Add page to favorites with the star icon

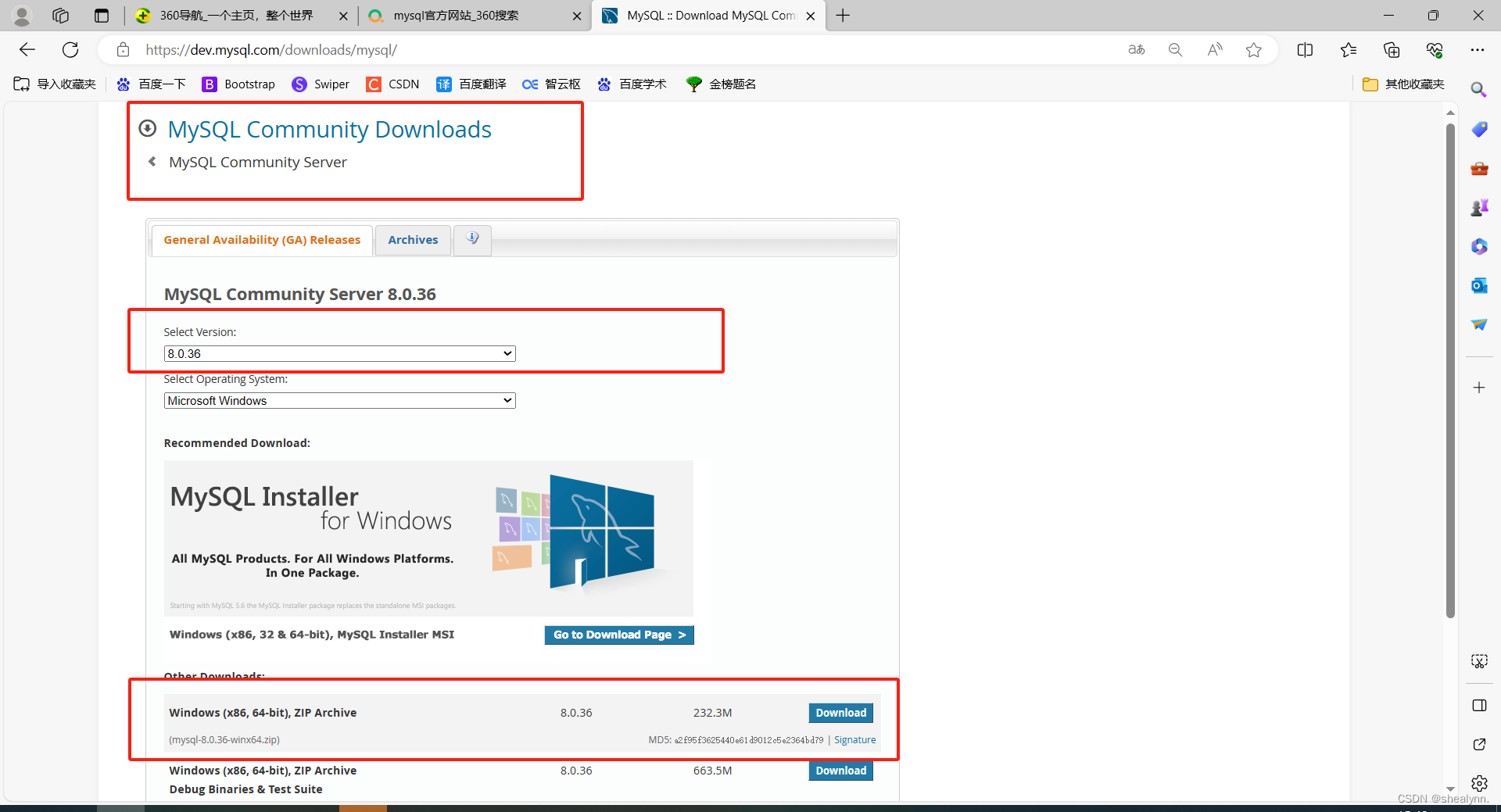click(x=1254, y=50)
